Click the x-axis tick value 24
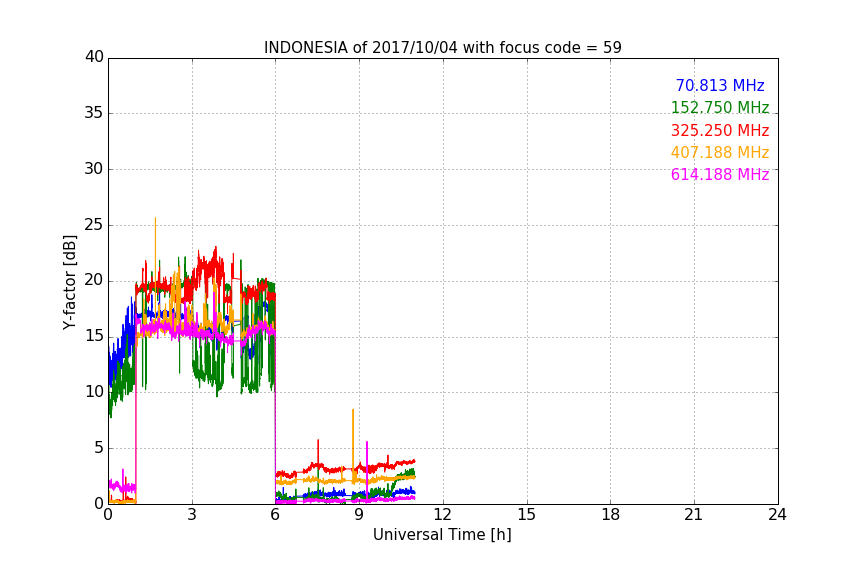 777,515
